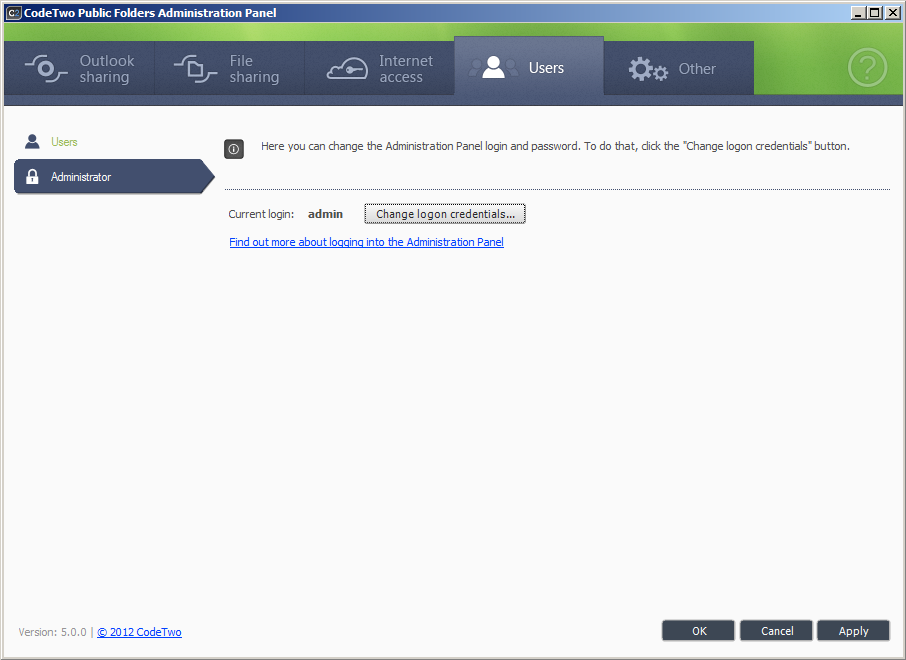
Task: Go to the Other tab
Action: [x=679, y=68]
